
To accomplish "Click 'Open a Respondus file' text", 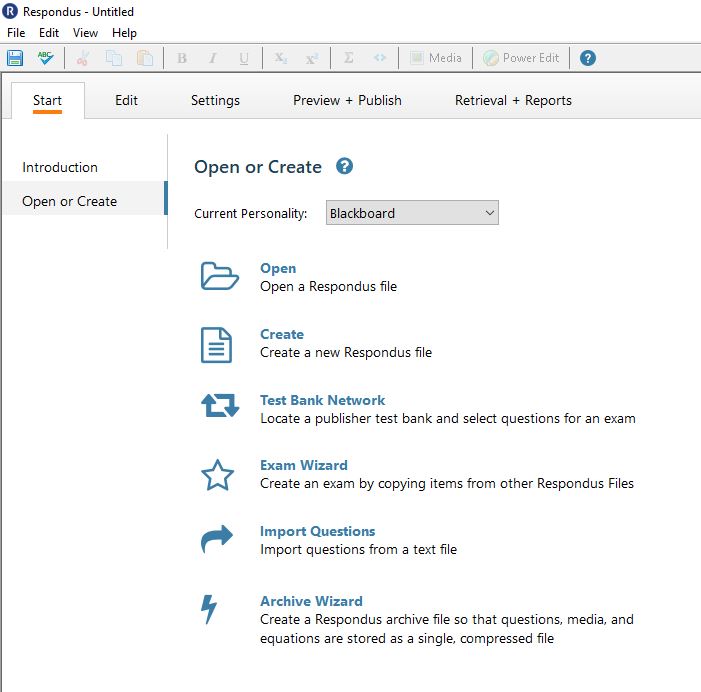I will pos(329,286).
